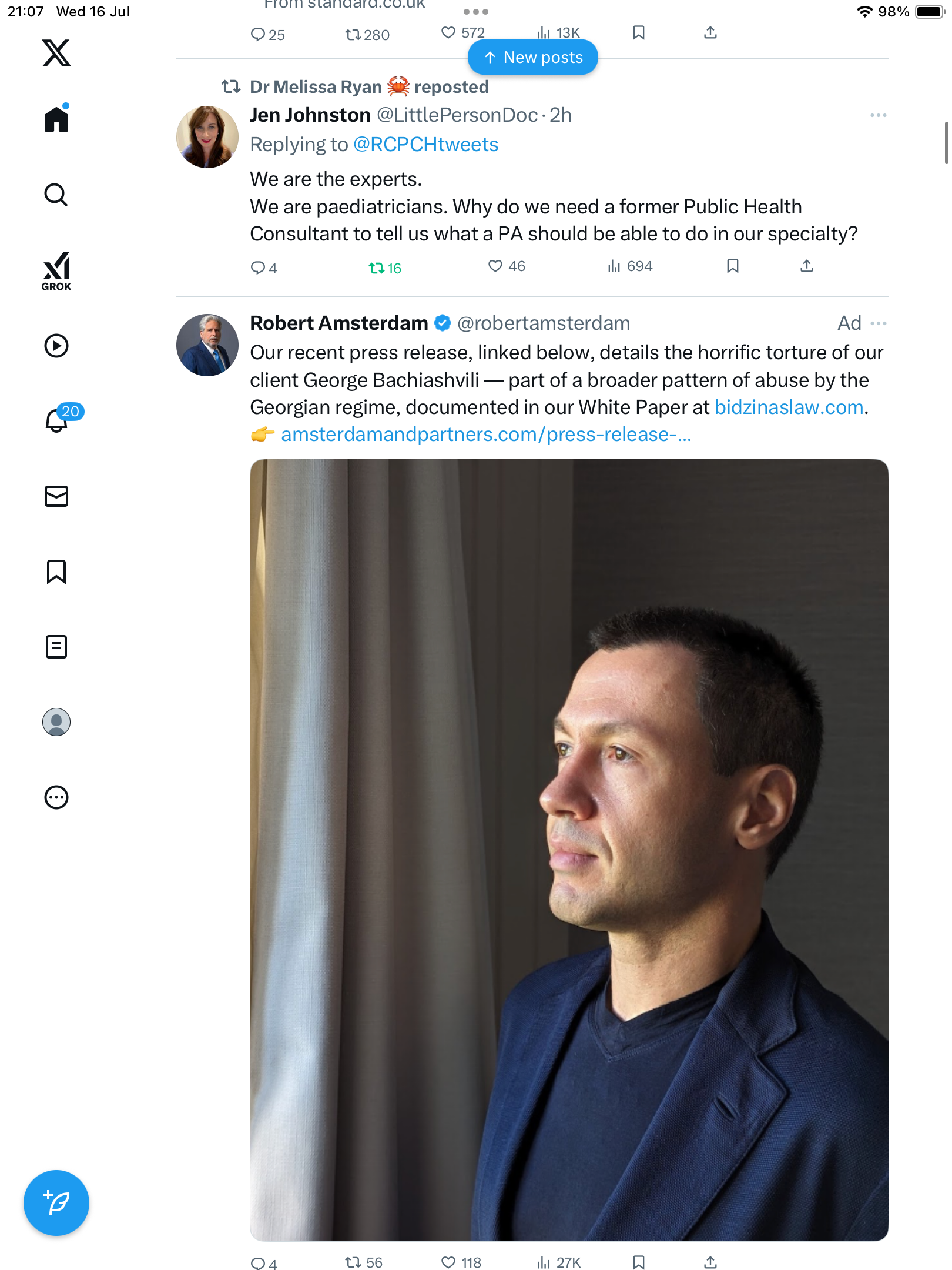Go to Home via the house icon
Viewport: 952px width, 1270px height.
click(x=56, y=119)
